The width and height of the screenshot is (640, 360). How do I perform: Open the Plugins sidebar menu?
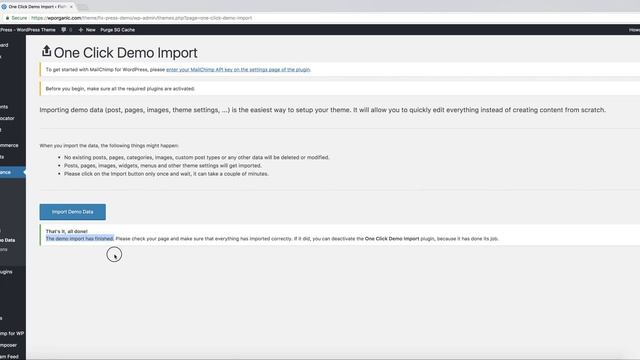pos(6,272)
